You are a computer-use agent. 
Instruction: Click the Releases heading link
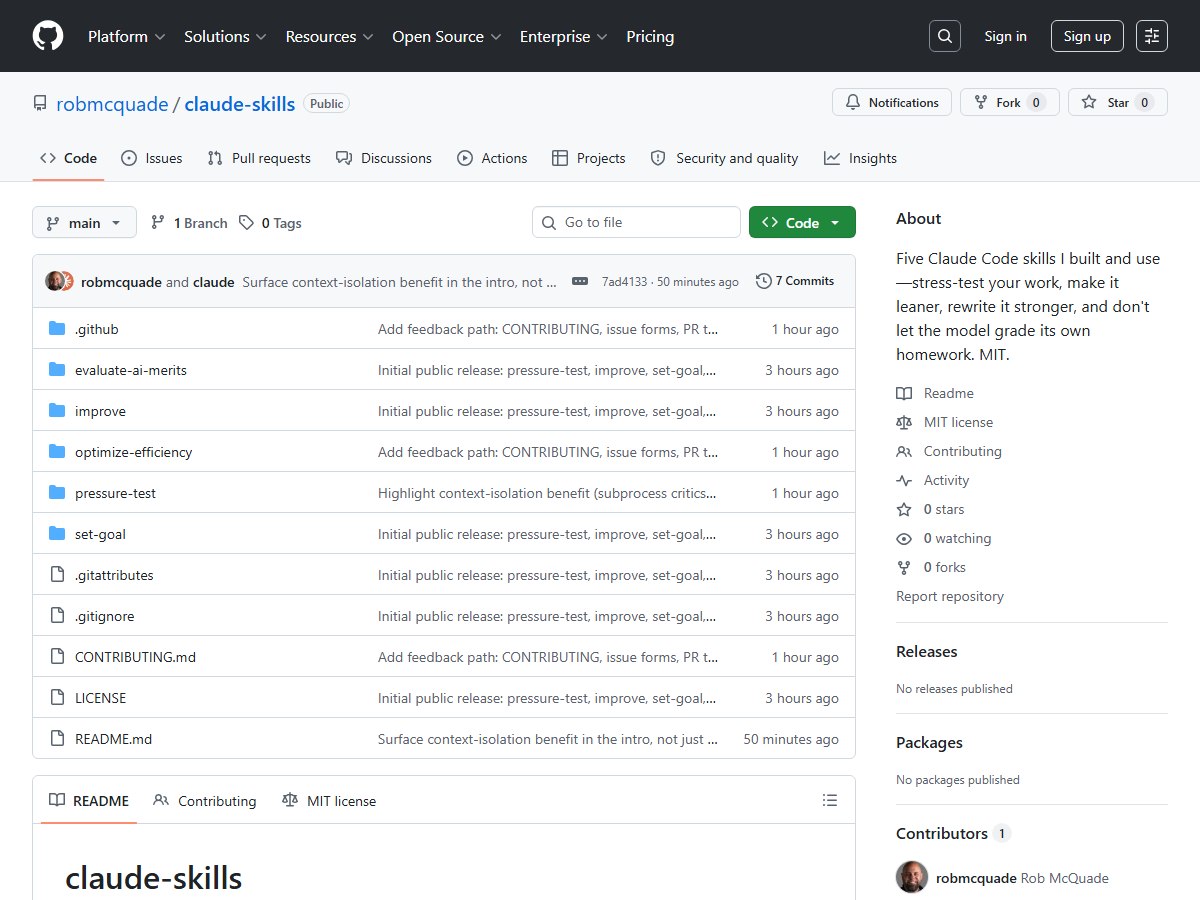(x=926, y=651)
